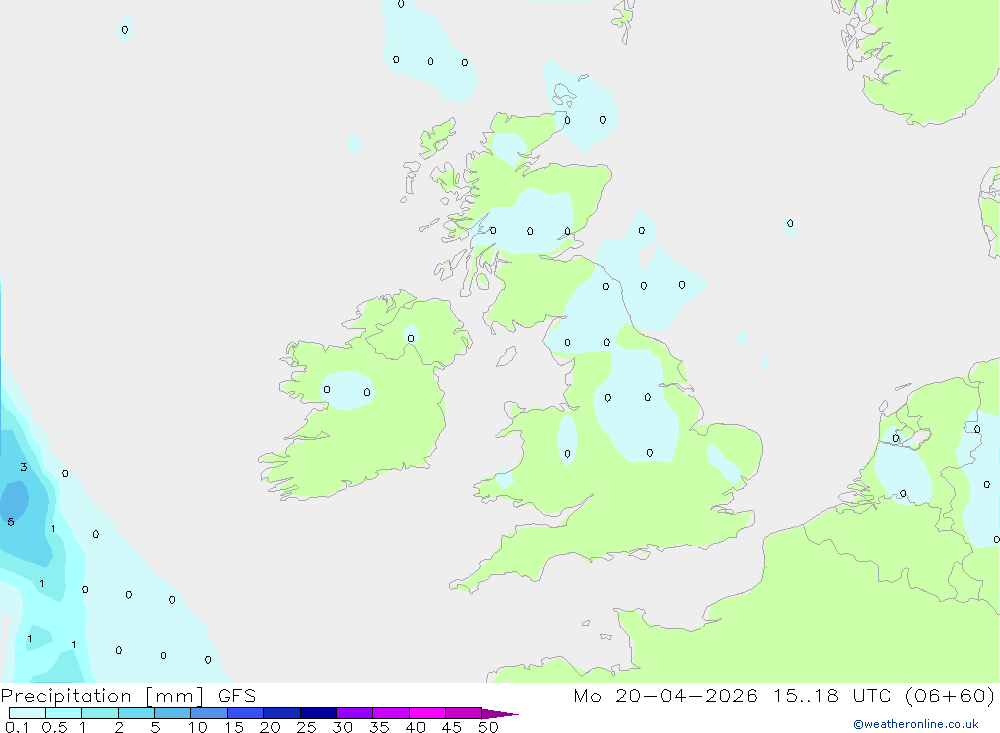Click the over-50 arrow tip of legend
The width and height of the screenshot is (1000, 733).
coord(499,713)
